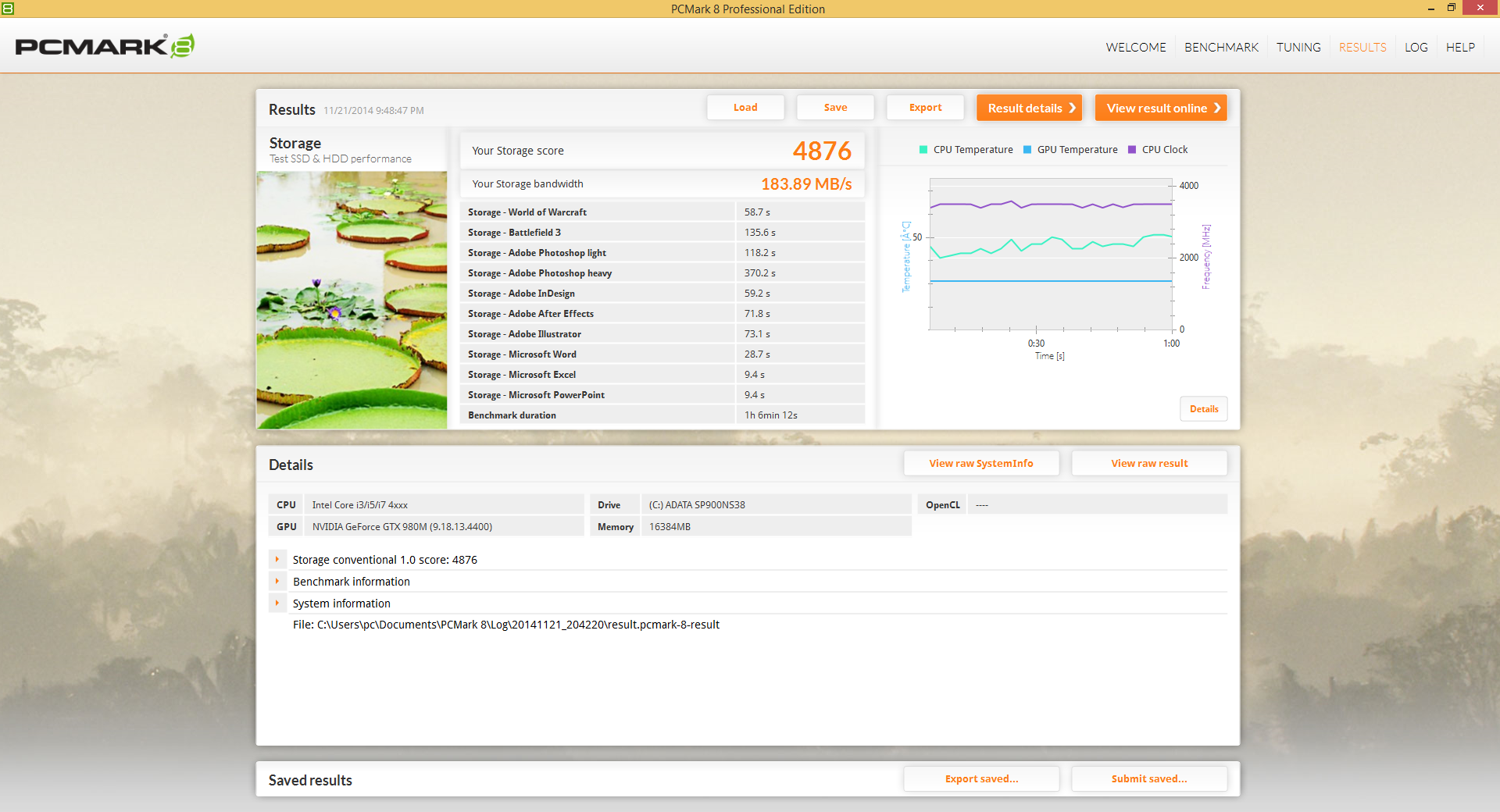Expand Benchmark information section

277,581
